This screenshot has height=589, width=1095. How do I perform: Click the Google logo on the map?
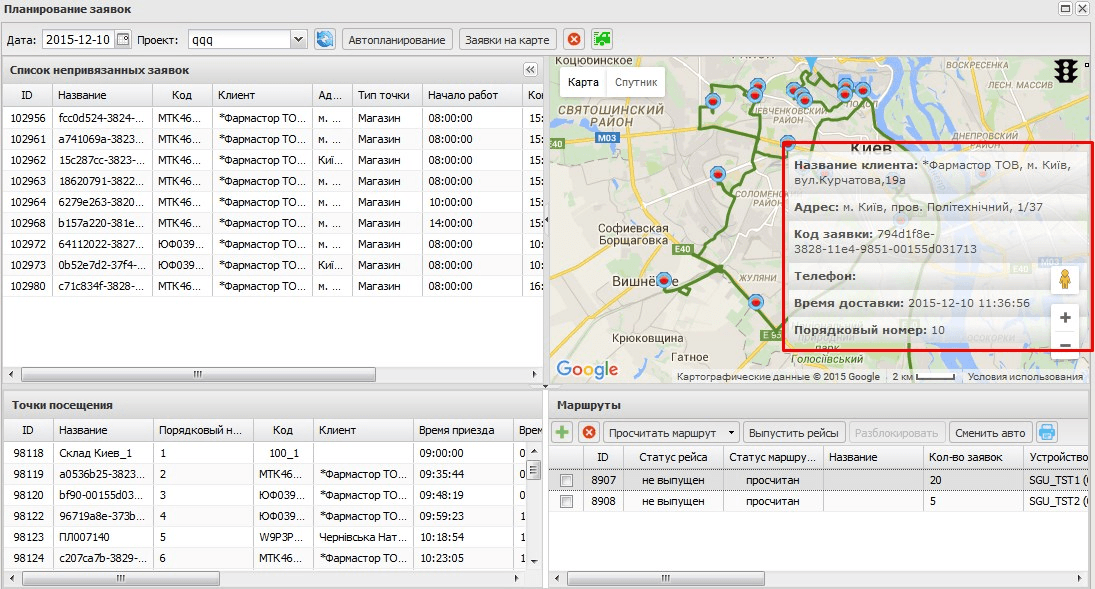coord(587,369)
